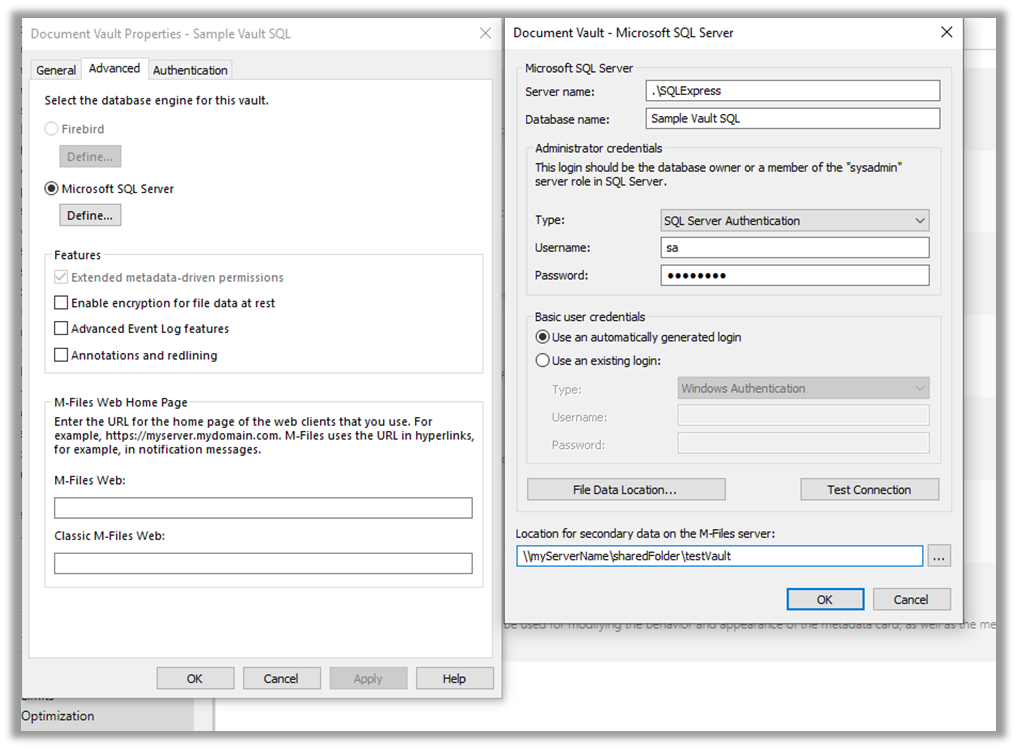Enable encryption for file data at rest
This screenshot has height=749, width=1017.
[x=62, y=303]
